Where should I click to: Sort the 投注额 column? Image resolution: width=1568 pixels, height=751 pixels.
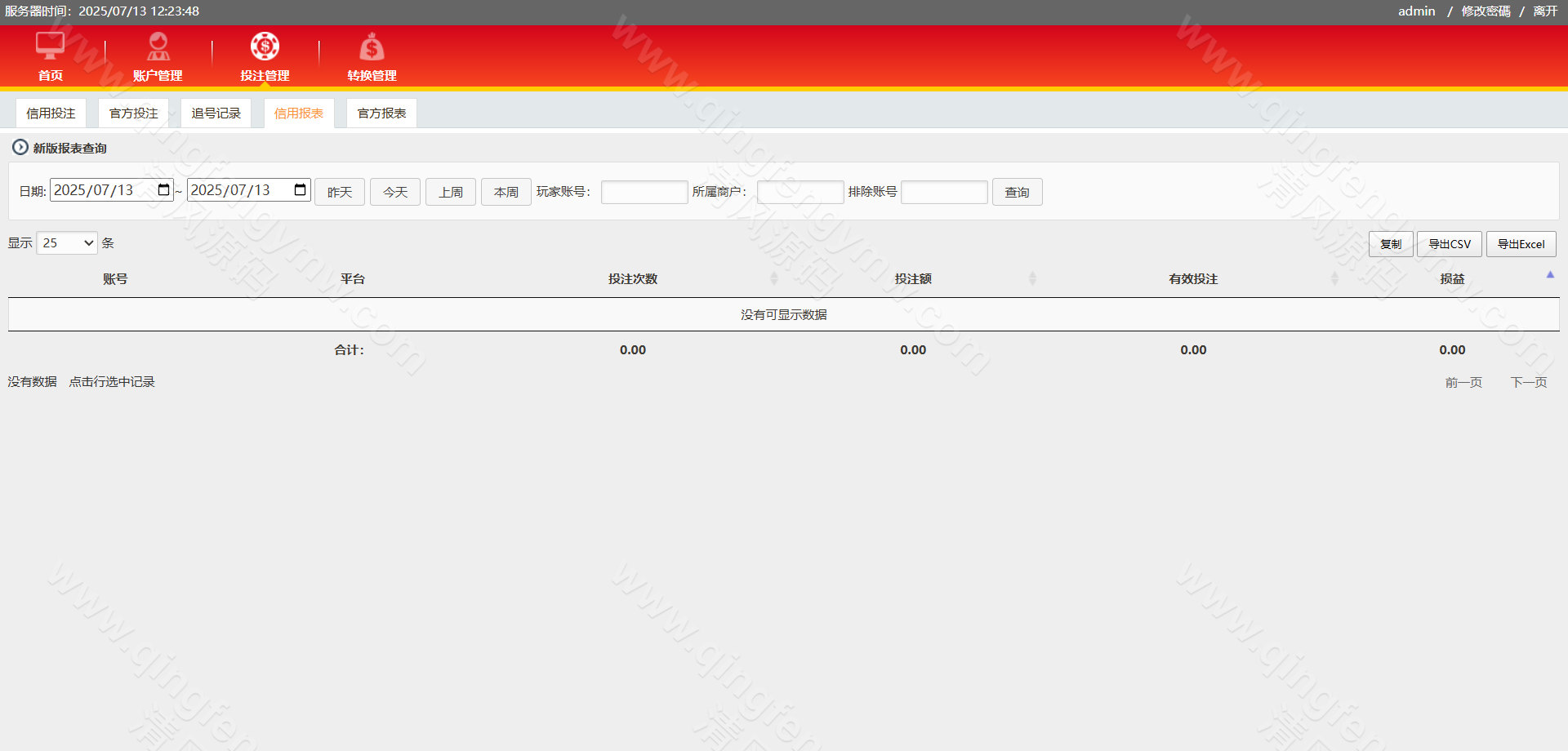pyautogui.click(x=1032, y=279)
